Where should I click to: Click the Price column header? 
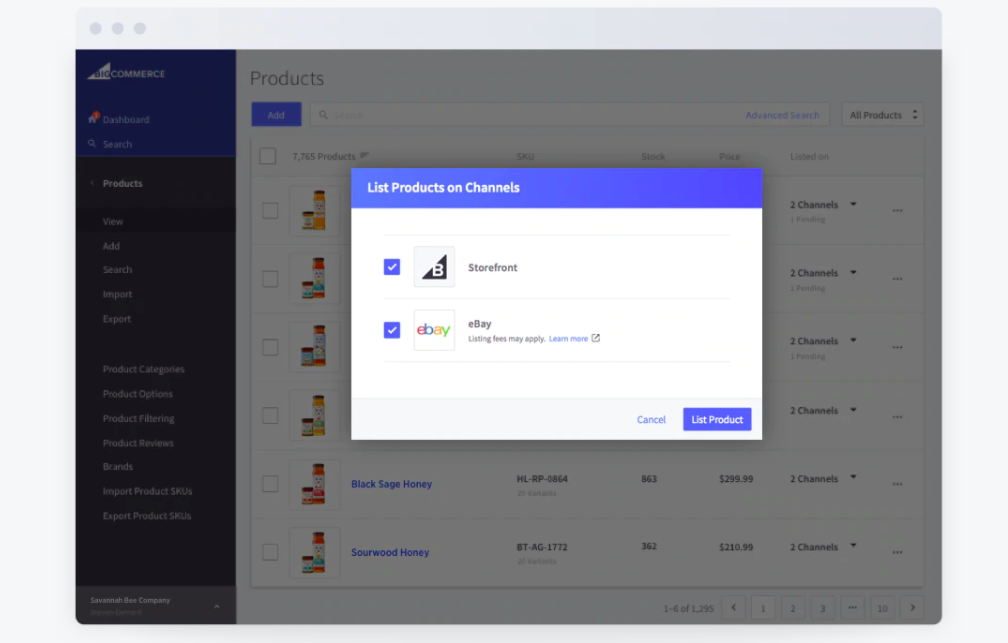pyautogui.click(x=730, y=156)
